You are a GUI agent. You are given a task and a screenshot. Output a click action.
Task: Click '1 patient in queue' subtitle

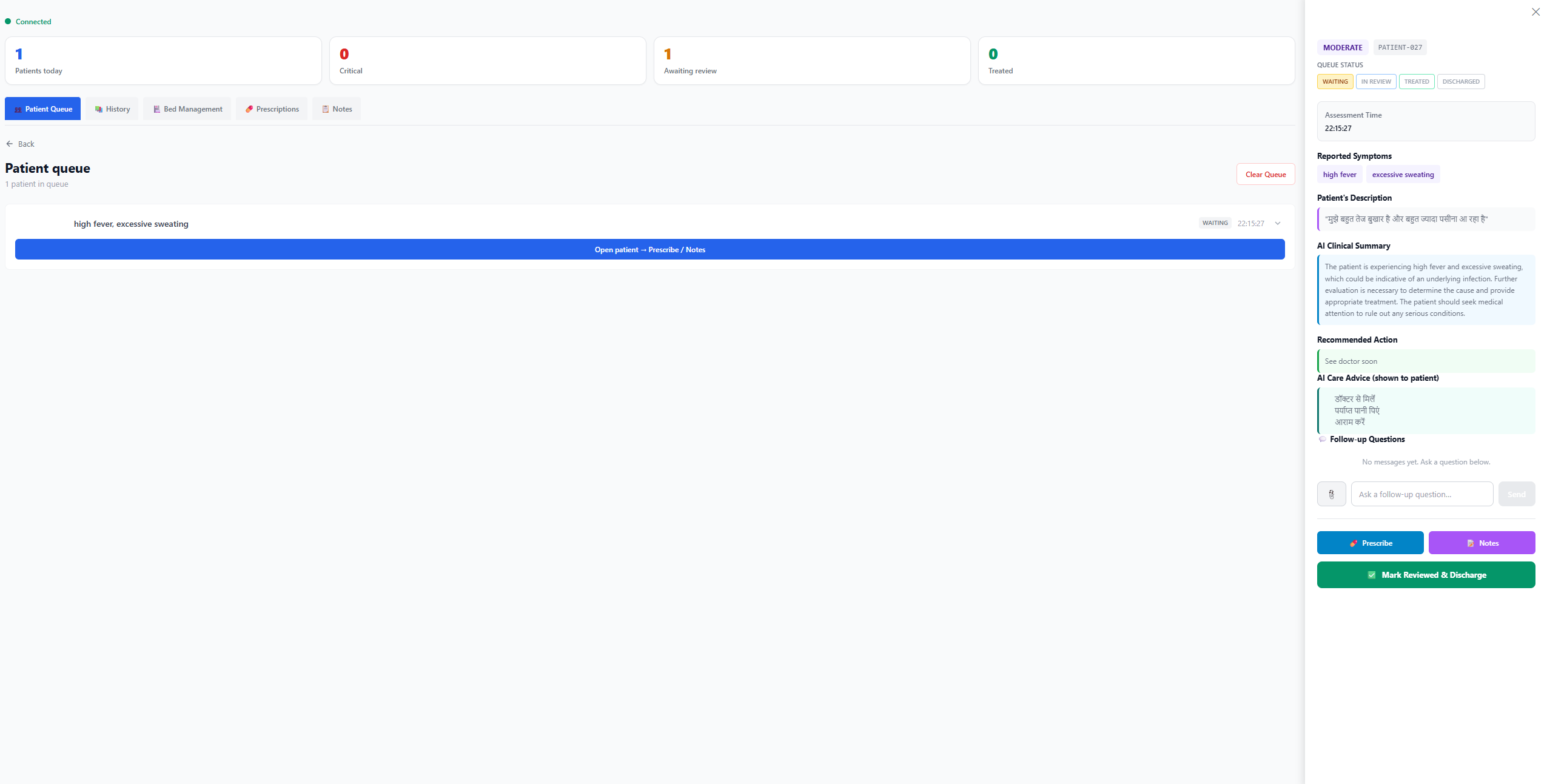(x=36, y=184)
